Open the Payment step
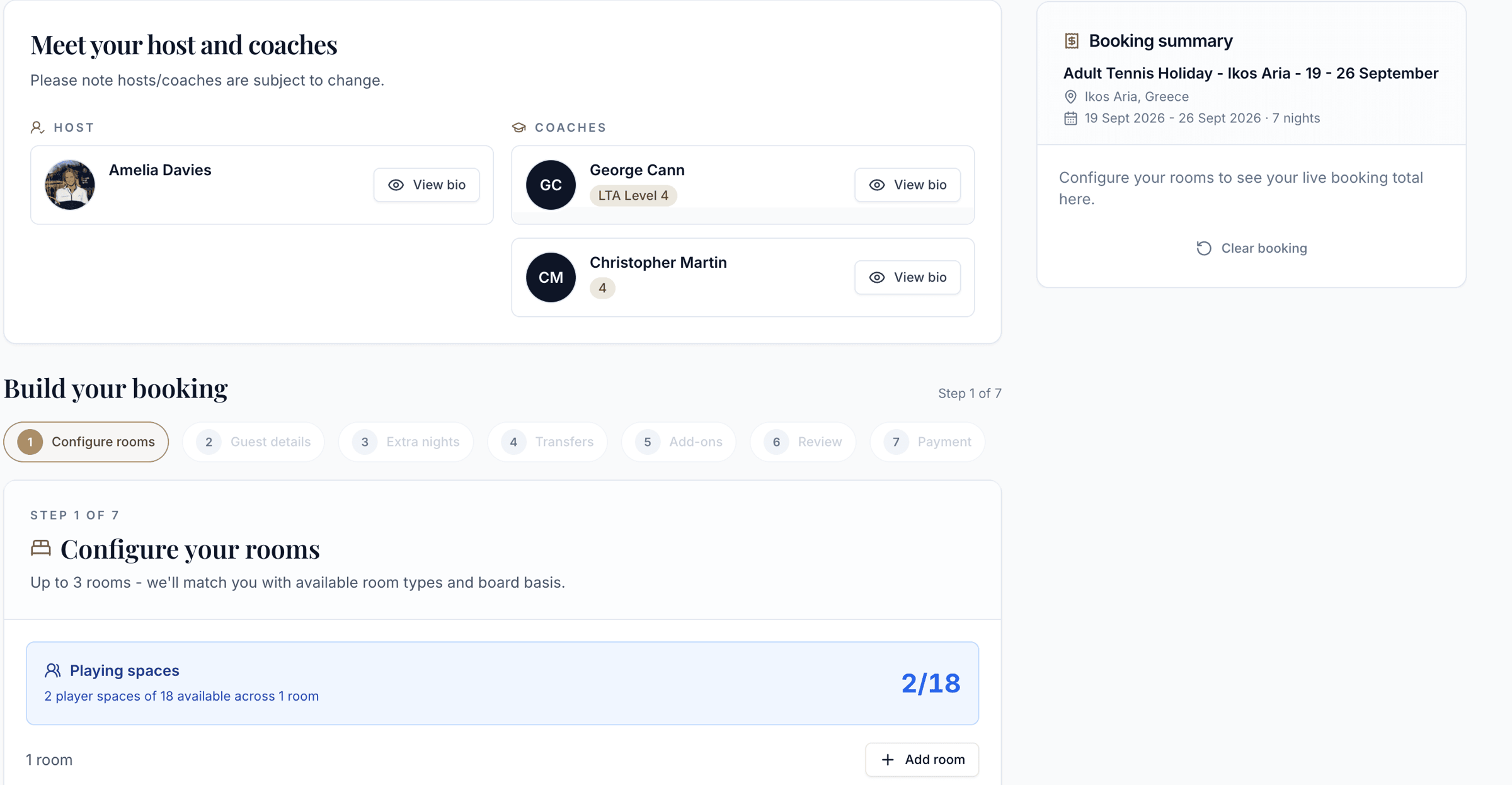Screen dimensions: 1512x785 pos(927,442)
